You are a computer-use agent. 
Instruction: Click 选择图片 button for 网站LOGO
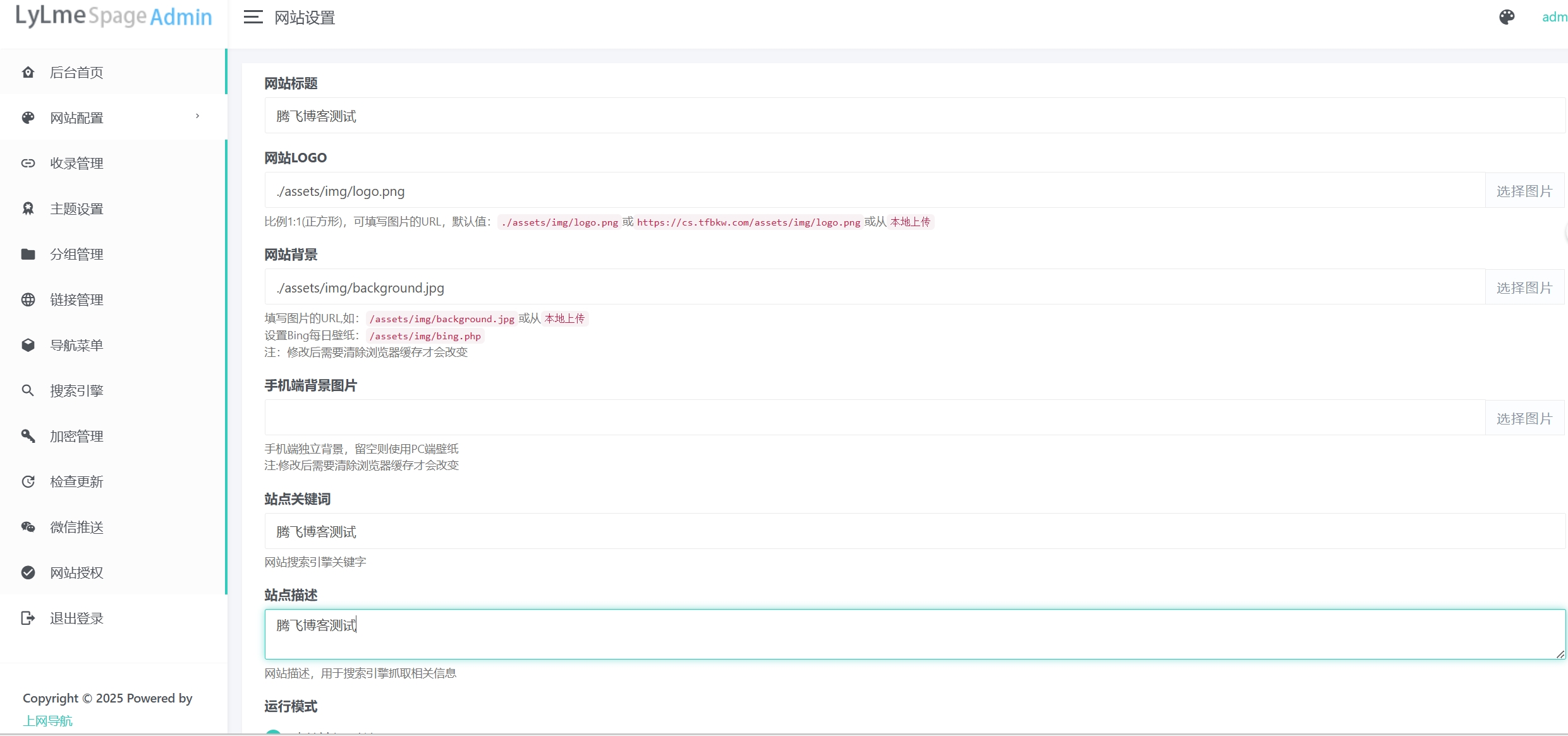pyautogui.click(x=1524, y=191)
